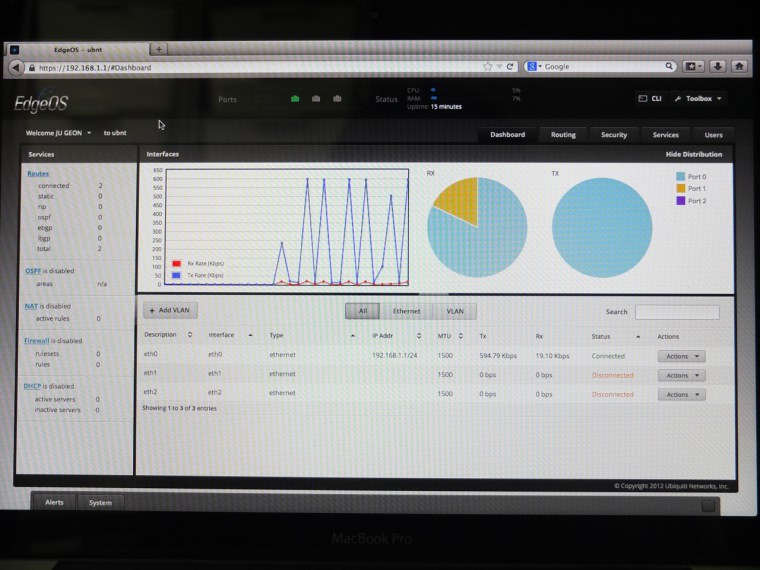
Task: Click the red Rx Rate legend marker
Action: [x=176, y=264]
